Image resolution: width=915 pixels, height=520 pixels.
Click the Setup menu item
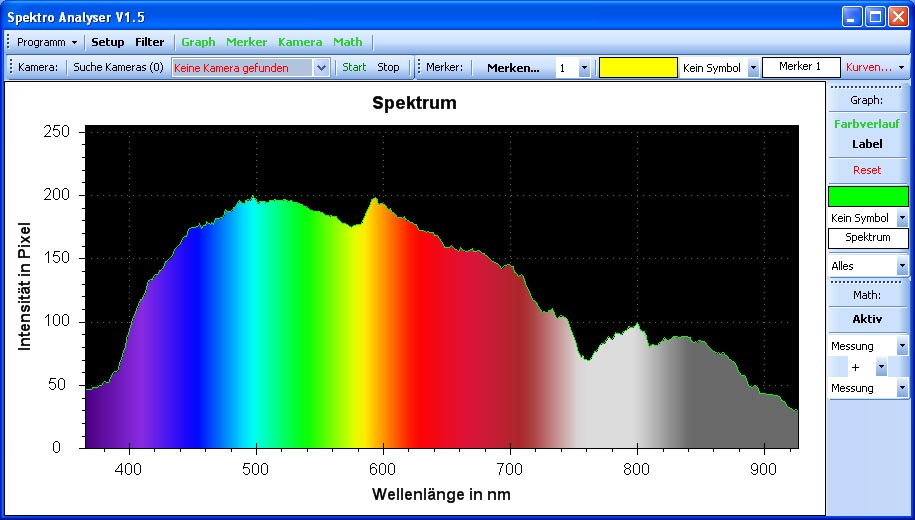[108, 42]
